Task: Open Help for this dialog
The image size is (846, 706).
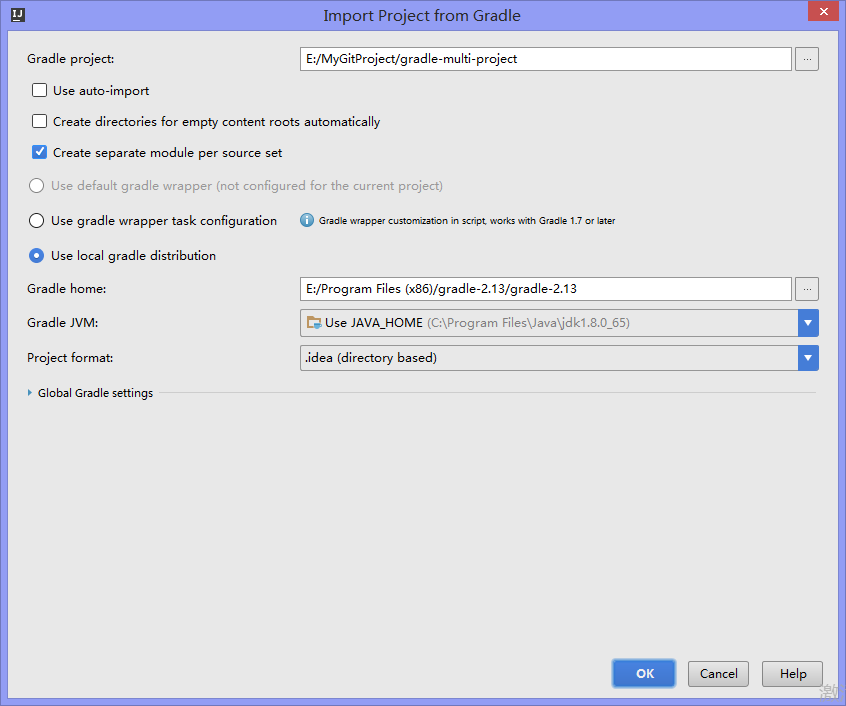Action: point(792,673)
